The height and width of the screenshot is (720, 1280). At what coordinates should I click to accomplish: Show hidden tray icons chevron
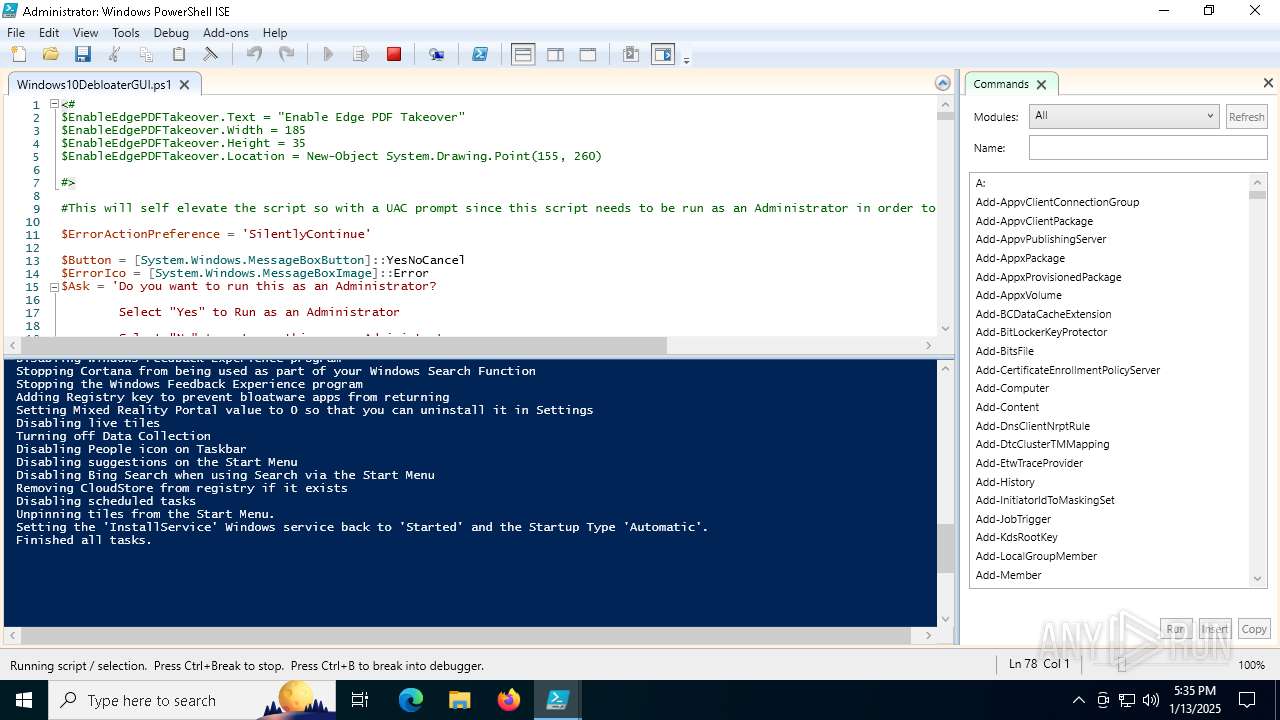coord(1078,700)
